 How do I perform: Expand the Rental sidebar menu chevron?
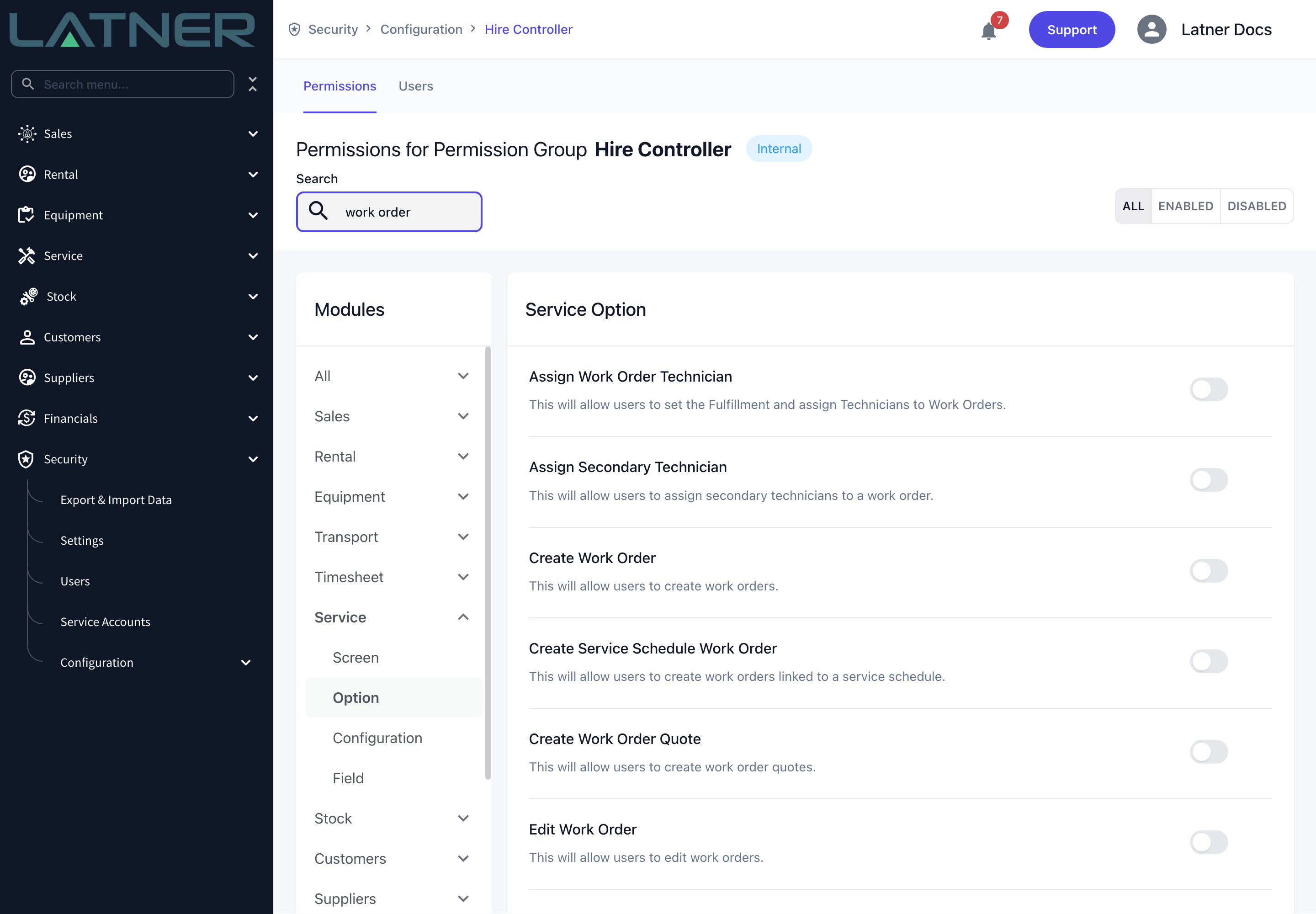point(253,174)
